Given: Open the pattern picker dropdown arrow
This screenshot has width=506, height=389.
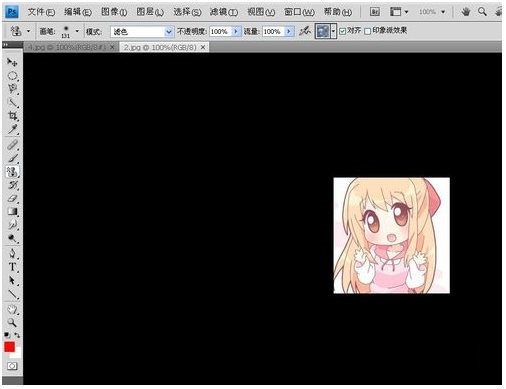Looking at the screenshot, I should [x=333, y=32].
